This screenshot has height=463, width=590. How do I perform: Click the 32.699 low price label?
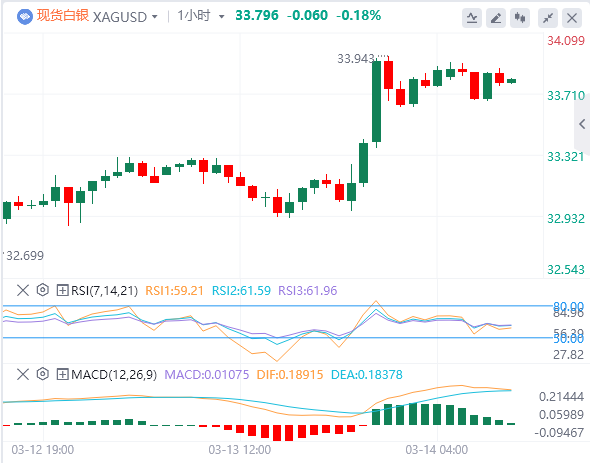point(25,256)
